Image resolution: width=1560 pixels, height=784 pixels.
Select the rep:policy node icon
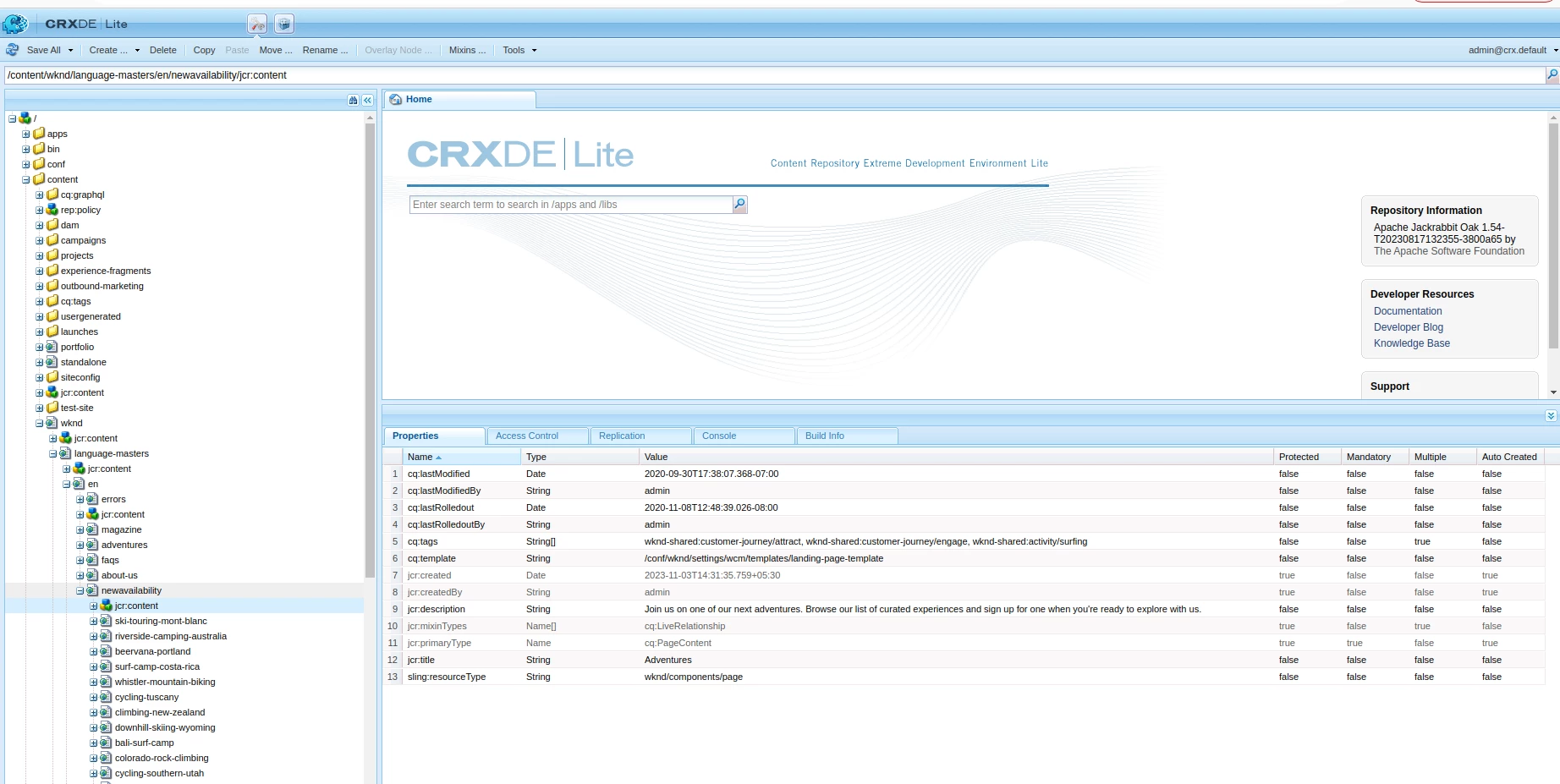coord(52,210)
